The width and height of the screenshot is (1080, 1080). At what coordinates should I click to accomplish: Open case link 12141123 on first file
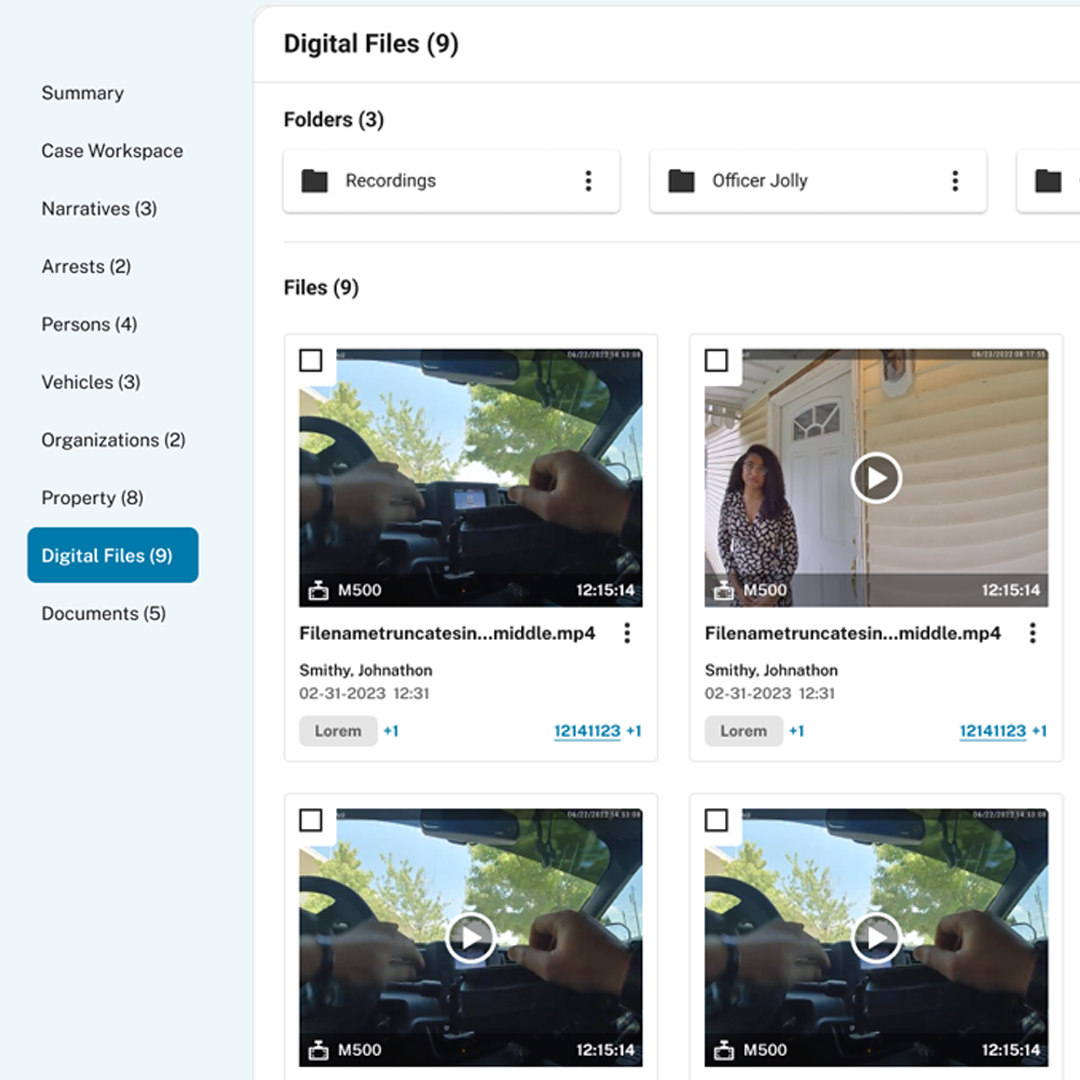tap(588, 731)
